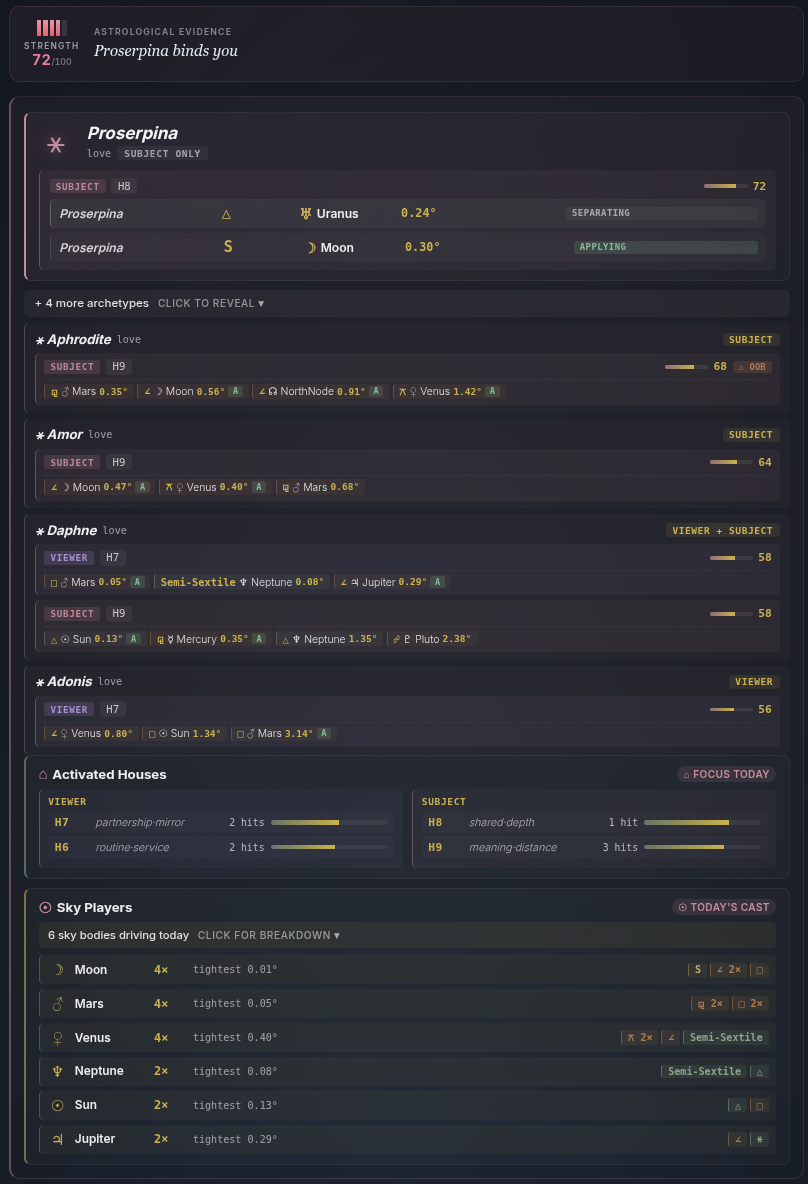Click the Sky Players target header icon
The width and height of the screenshot is (808, 1184).
coord(45,908)
